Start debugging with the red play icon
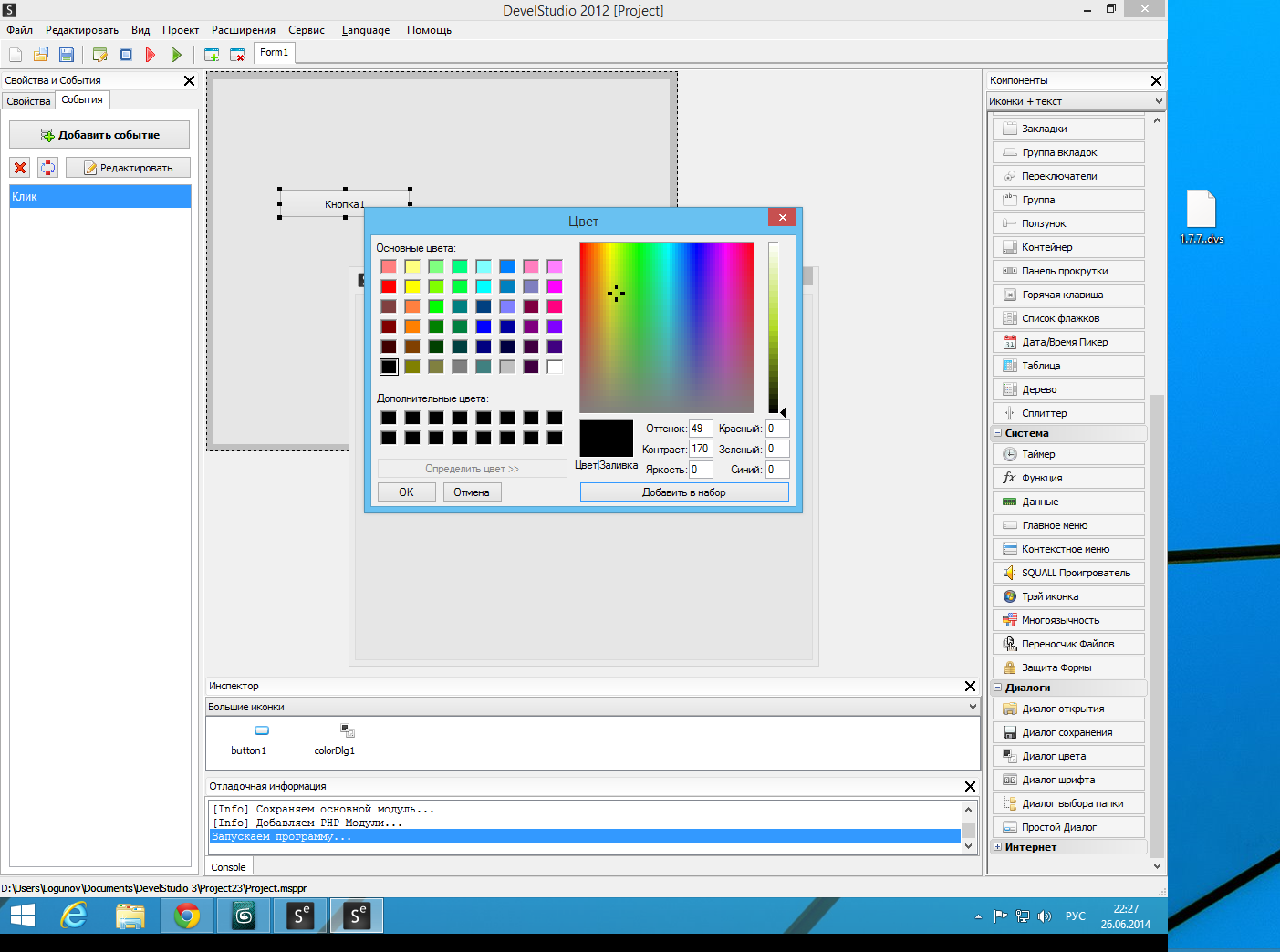This screenshot has height=952, width=1280. coord(151,55)
